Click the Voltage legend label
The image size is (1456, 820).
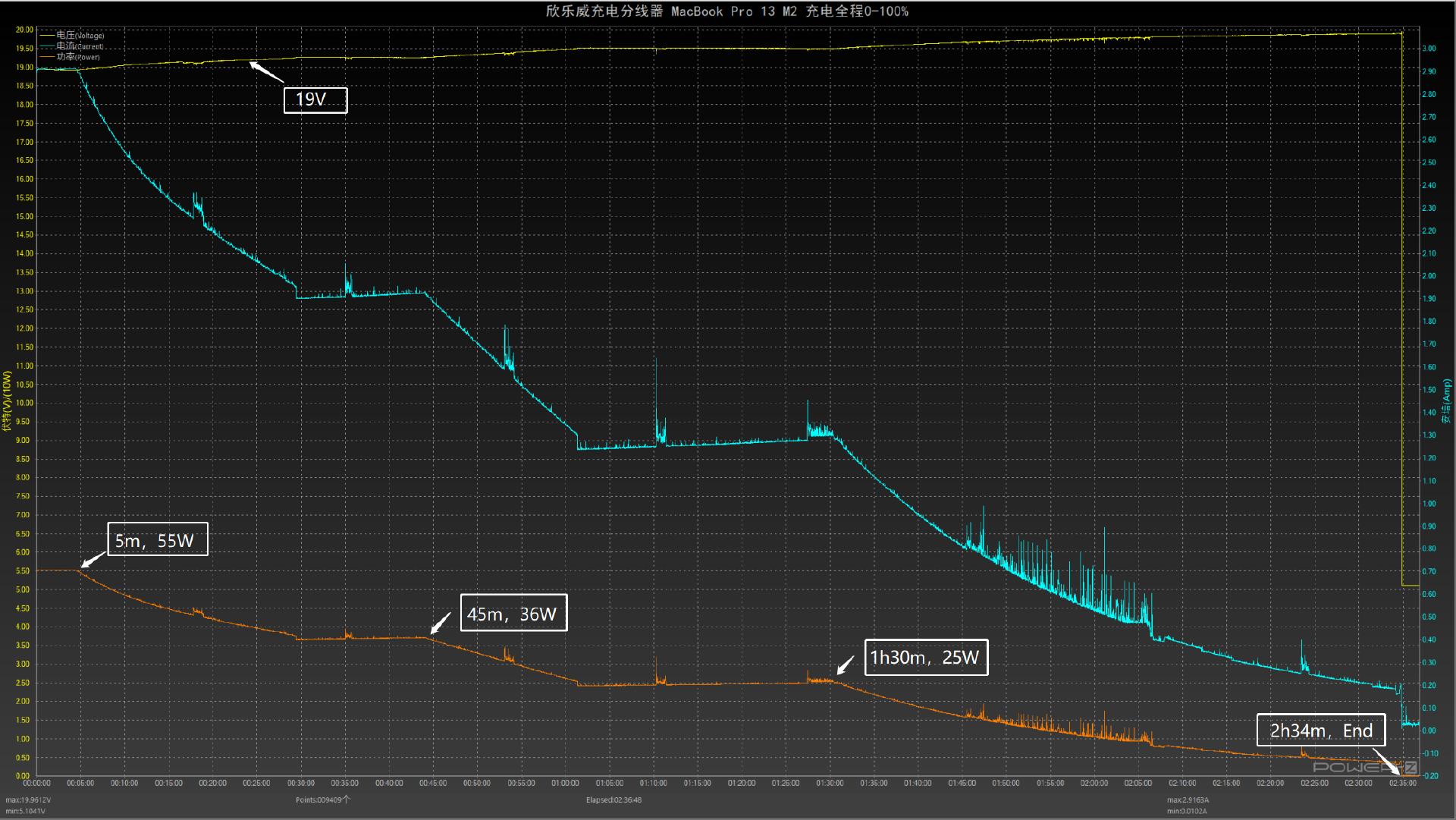click(x=80, y=36)
